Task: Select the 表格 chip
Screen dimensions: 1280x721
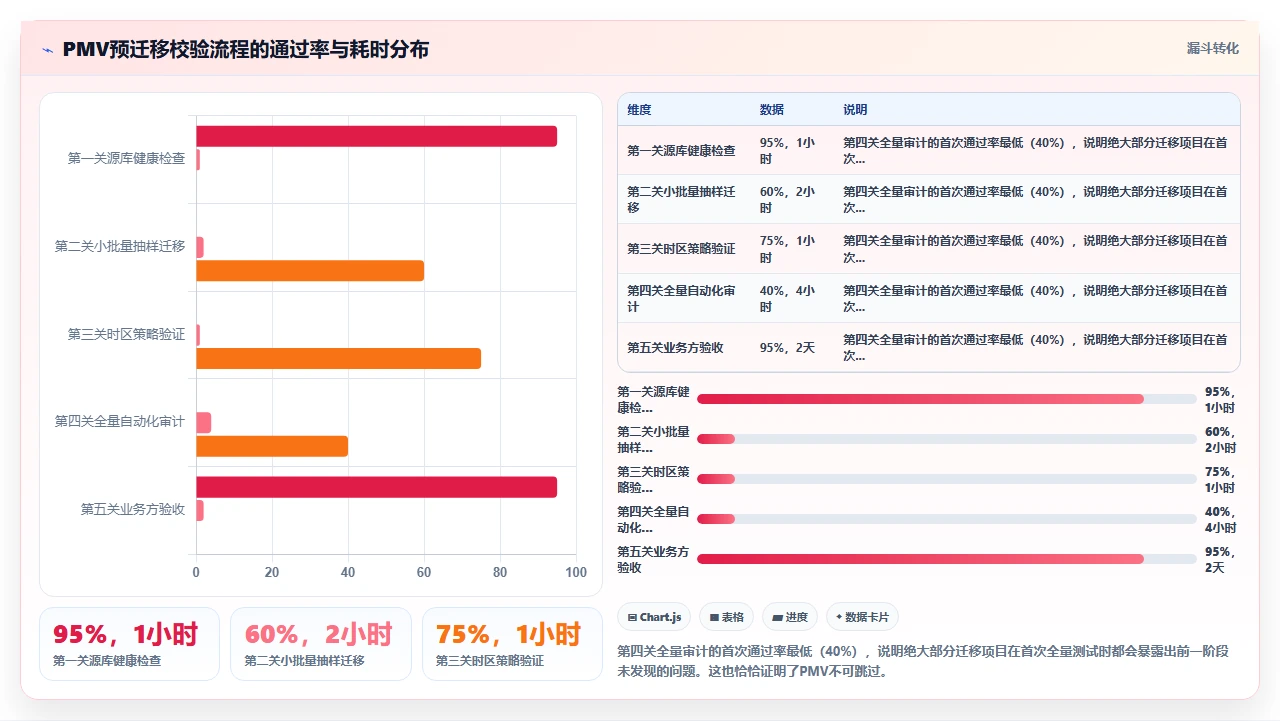Action: coord(726,617)
